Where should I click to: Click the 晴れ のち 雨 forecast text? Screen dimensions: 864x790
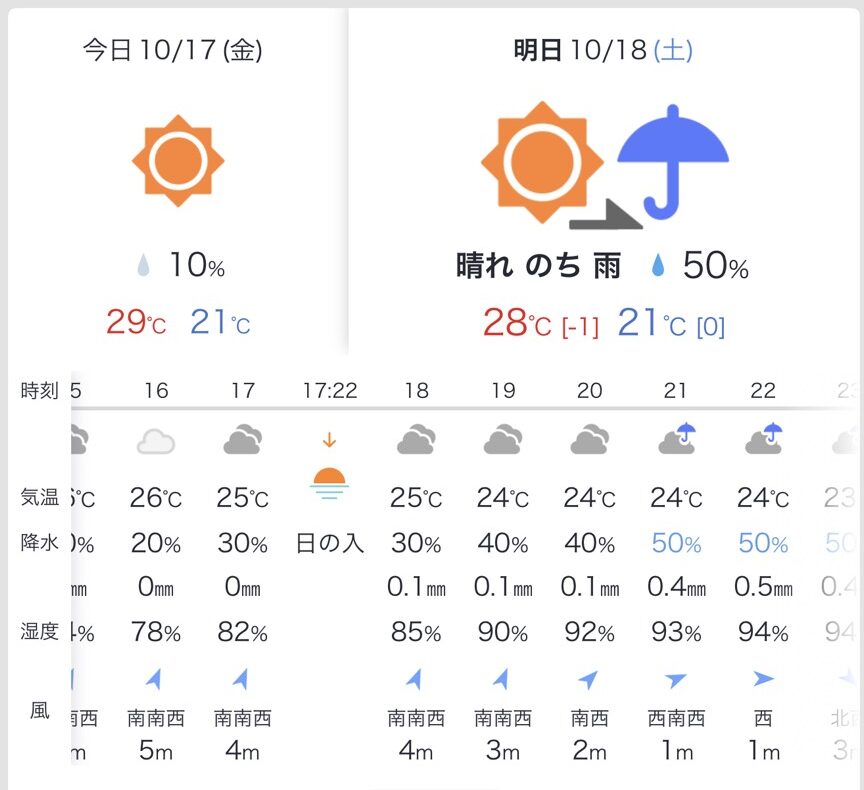(x=538, y=266)
